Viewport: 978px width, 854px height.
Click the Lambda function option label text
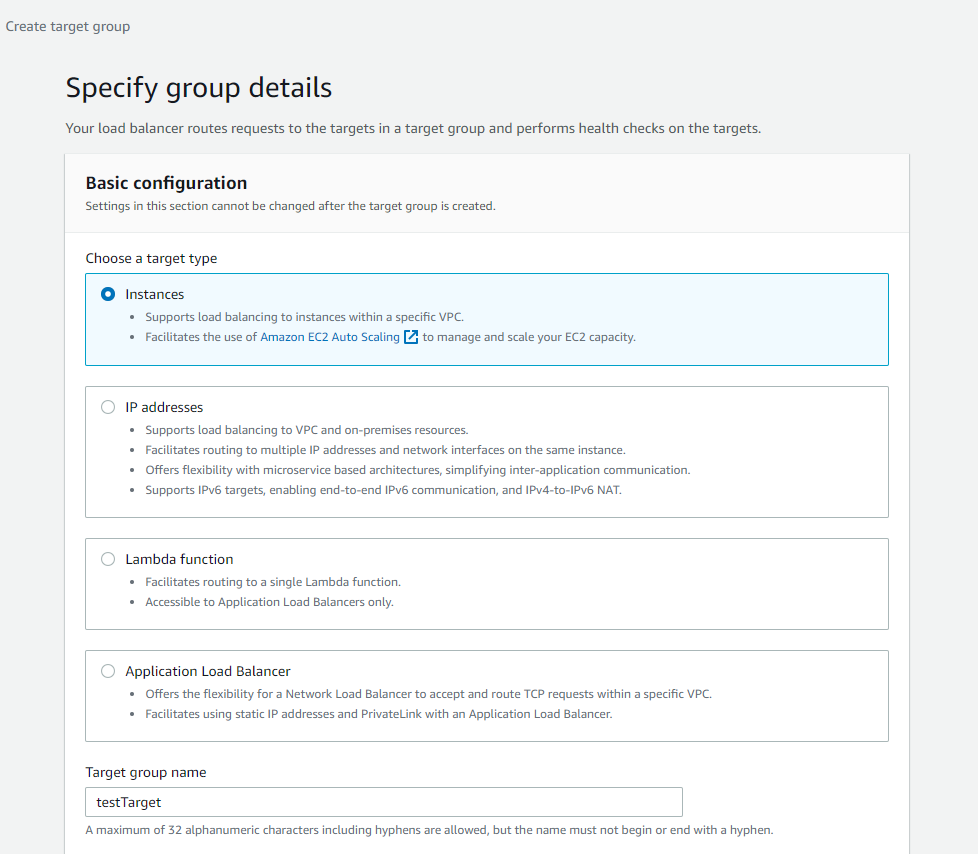[179, 559]
